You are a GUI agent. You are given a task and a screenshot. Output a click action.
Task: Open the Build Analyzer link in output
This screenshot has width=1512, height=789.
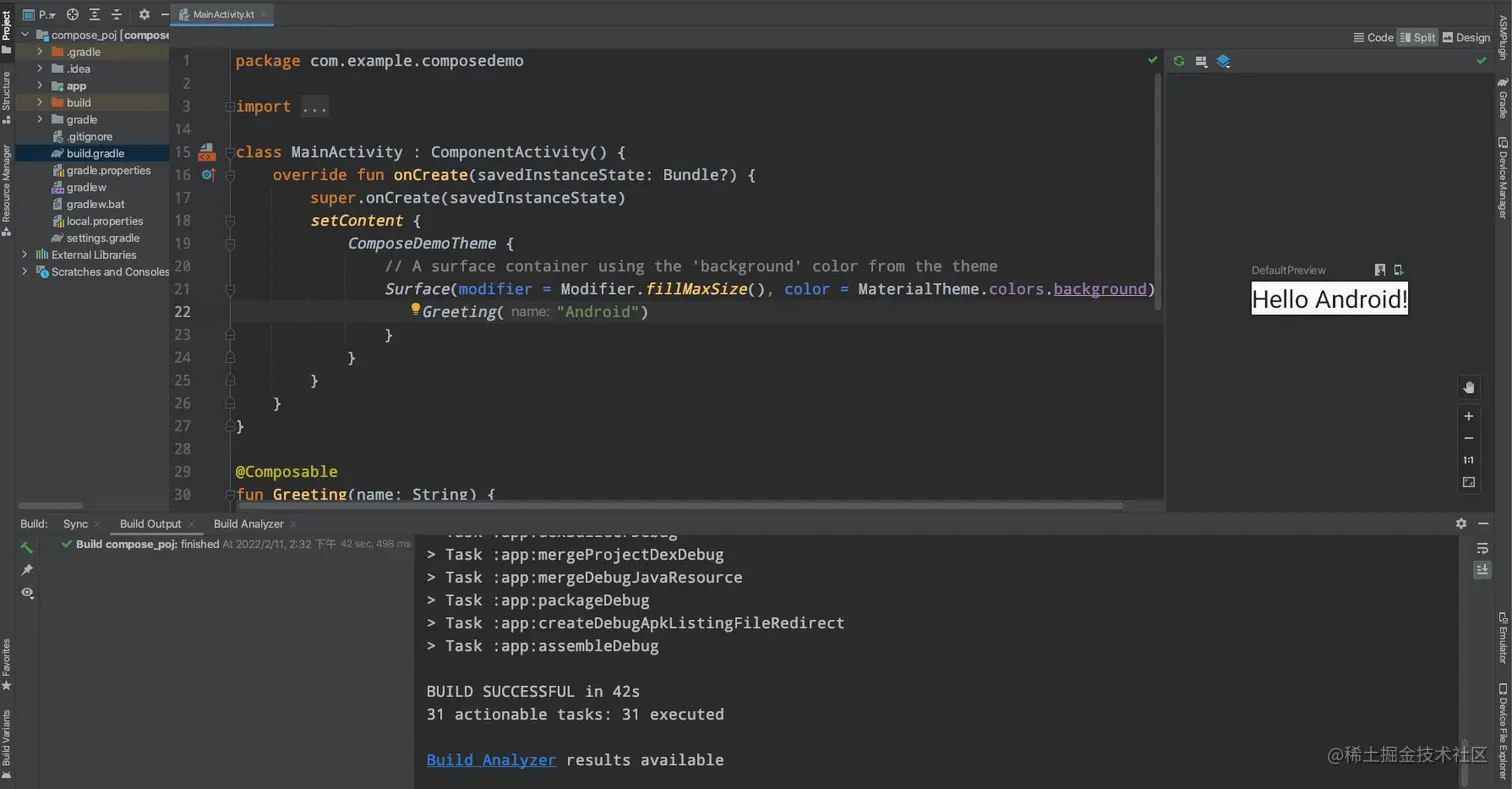(x=491, y=760)
